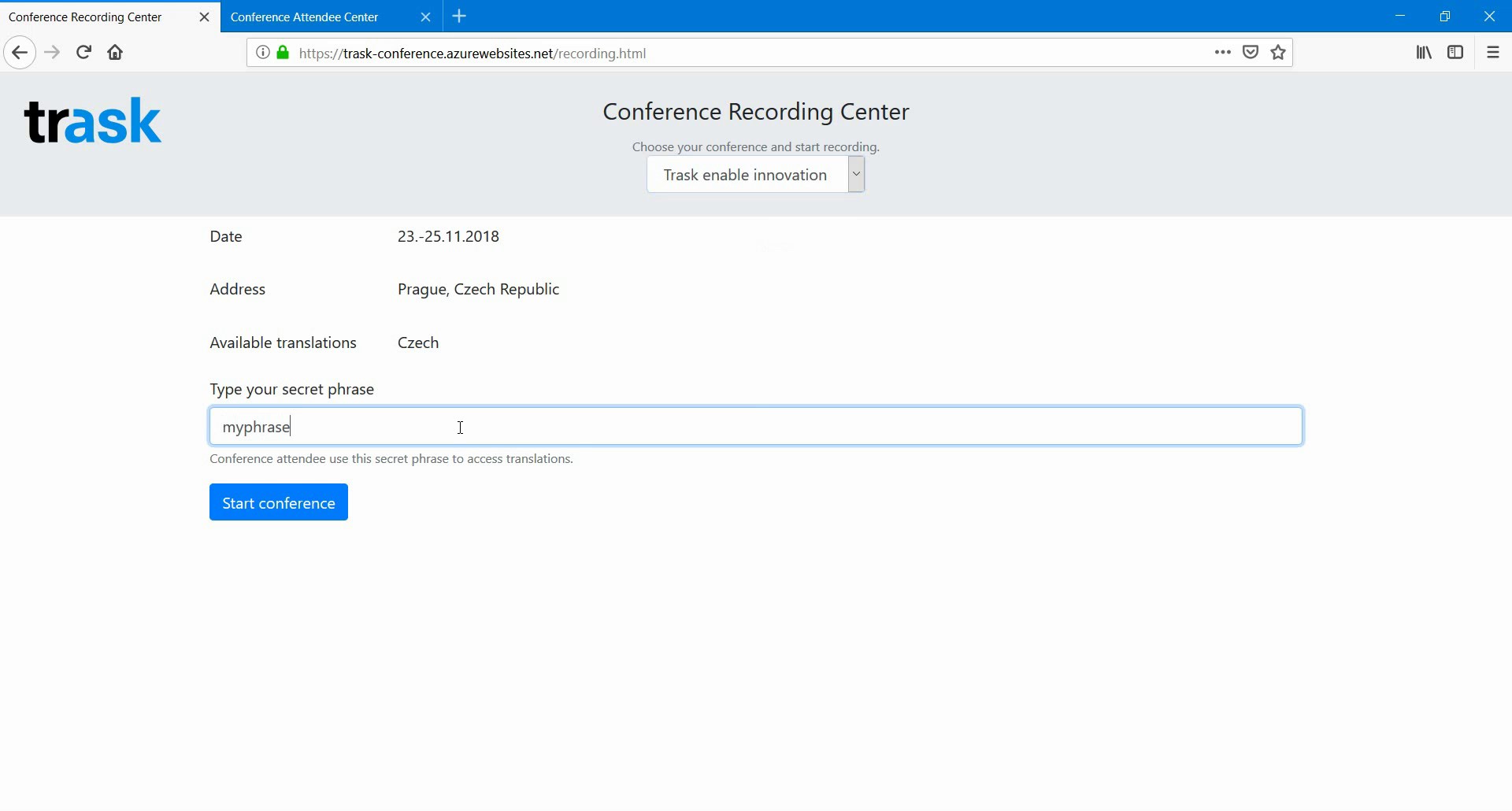
Task: Click the address Prague, Czech Republic
Action: [x=479, y=290]
